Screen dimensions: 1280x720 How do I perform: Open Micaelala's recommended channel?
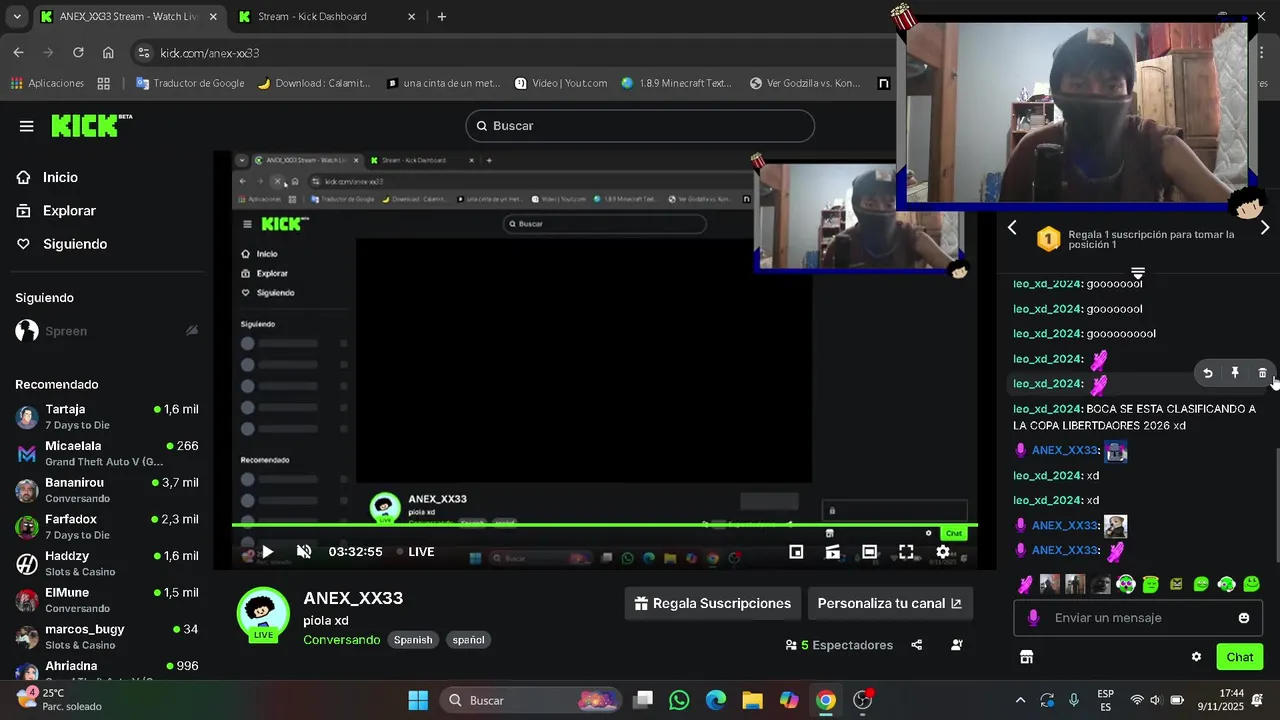(x=107, y=453)
